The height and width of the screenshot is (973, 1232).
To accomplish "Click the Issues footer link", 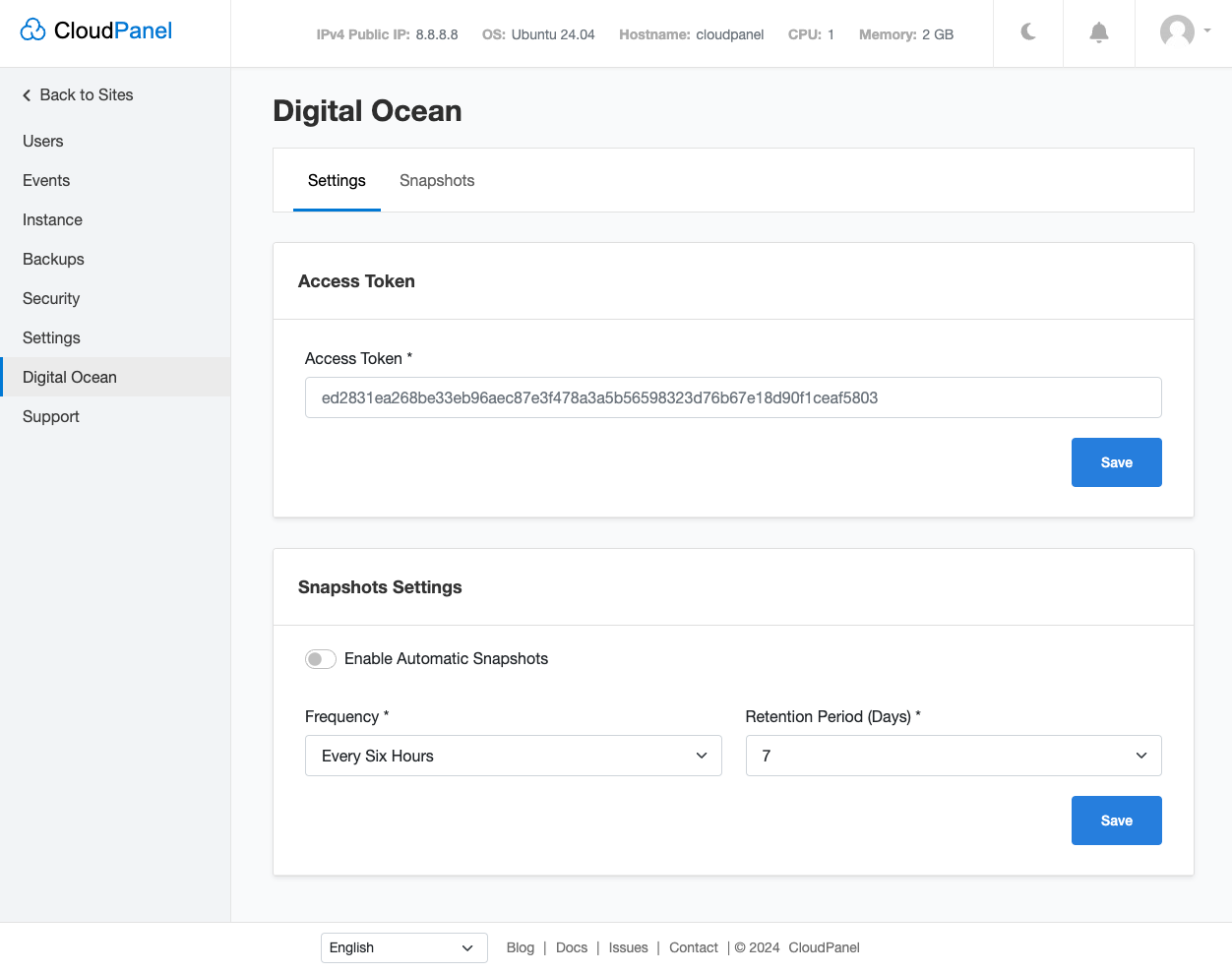I will (628, 947).
